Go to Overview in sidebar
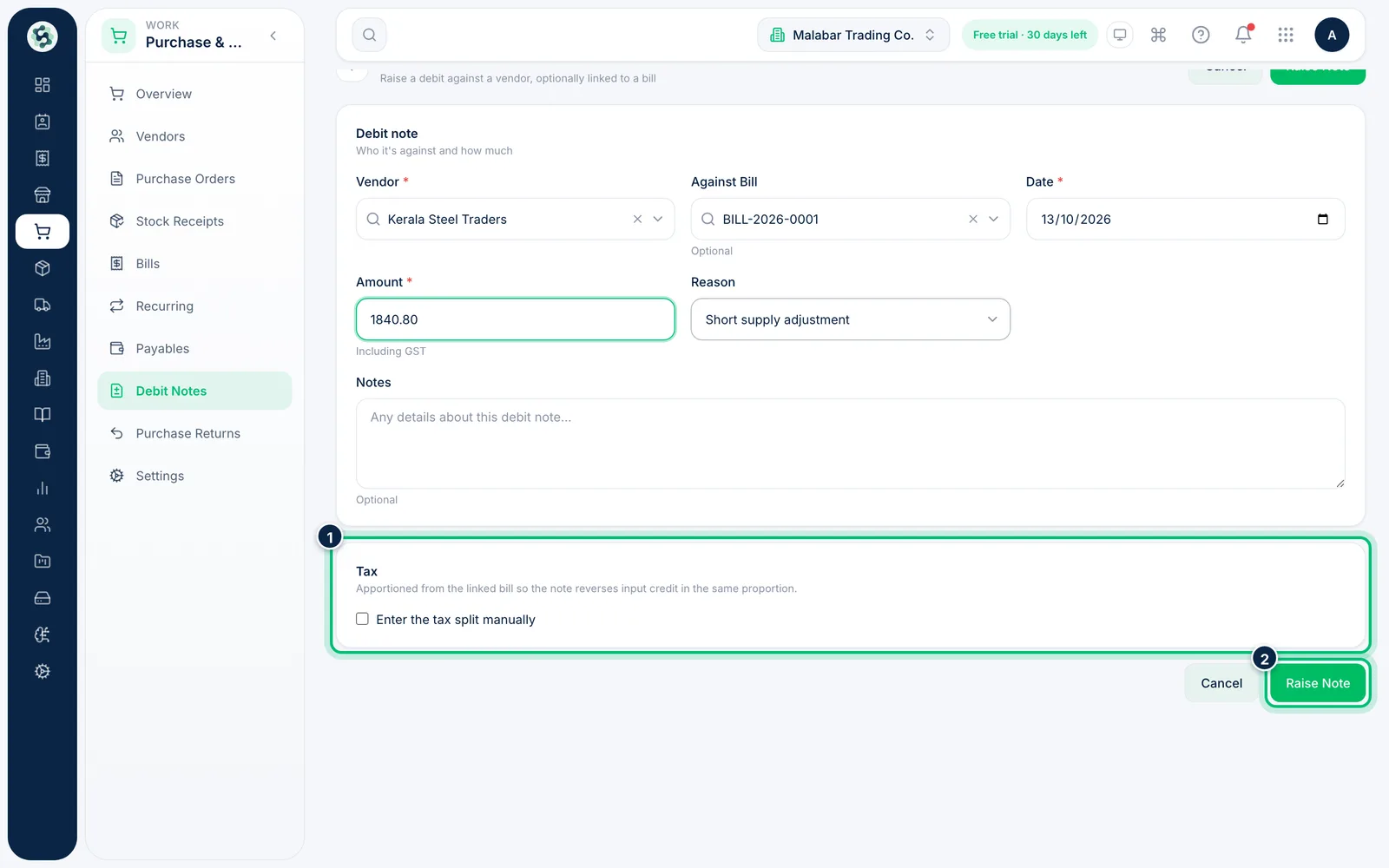 coord(194,94)
